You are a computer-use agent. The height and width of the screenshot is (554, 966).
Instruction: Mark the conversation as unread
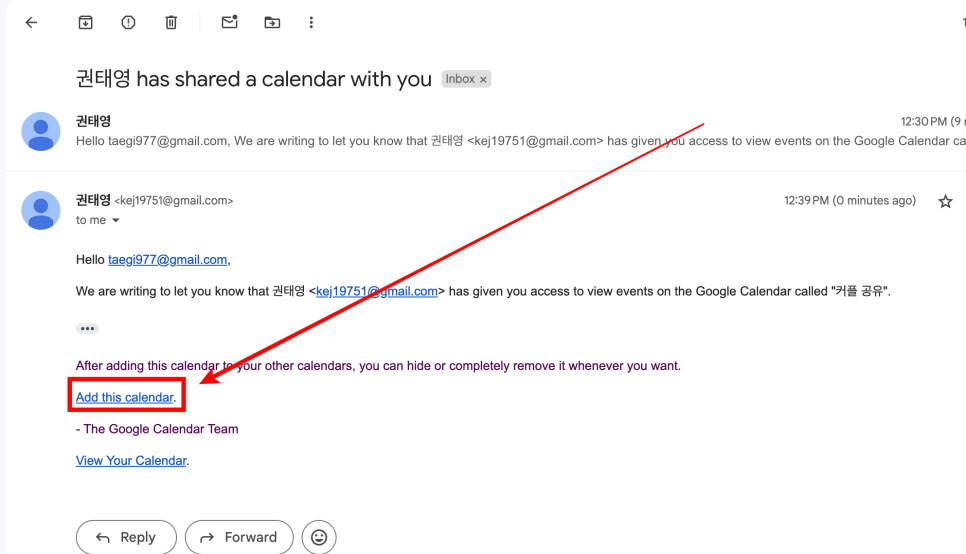229,22
